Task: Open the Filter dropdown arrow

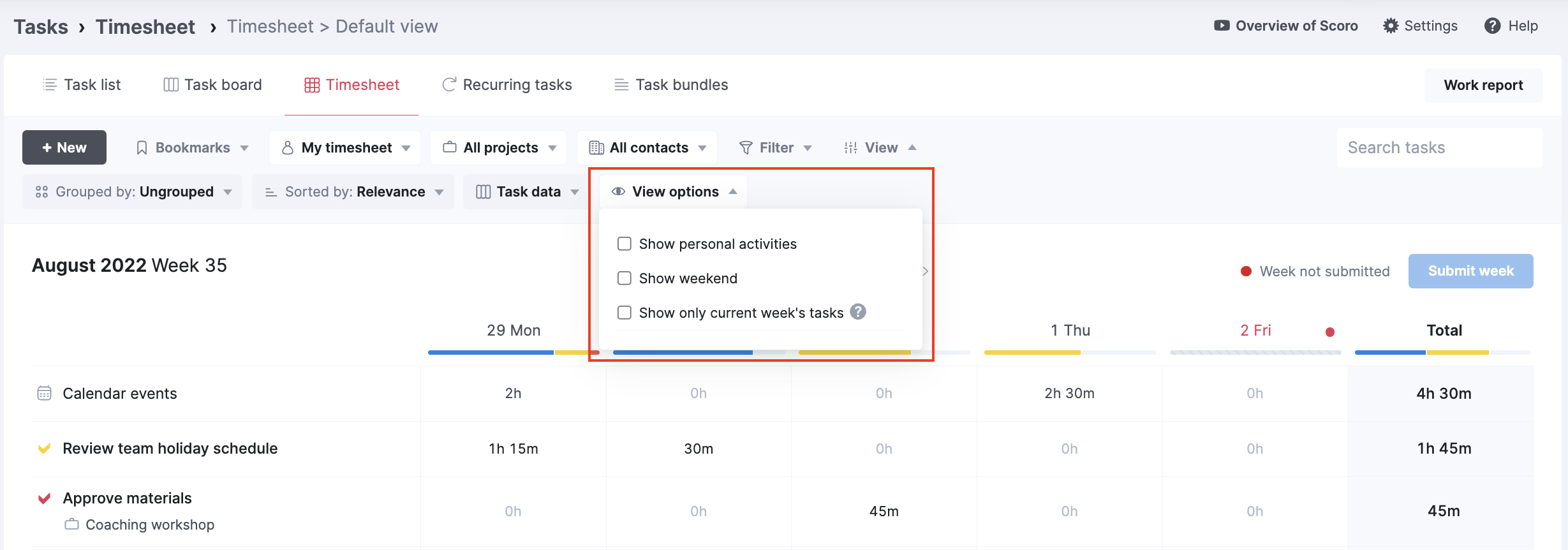Action: (x=808, y=148)
